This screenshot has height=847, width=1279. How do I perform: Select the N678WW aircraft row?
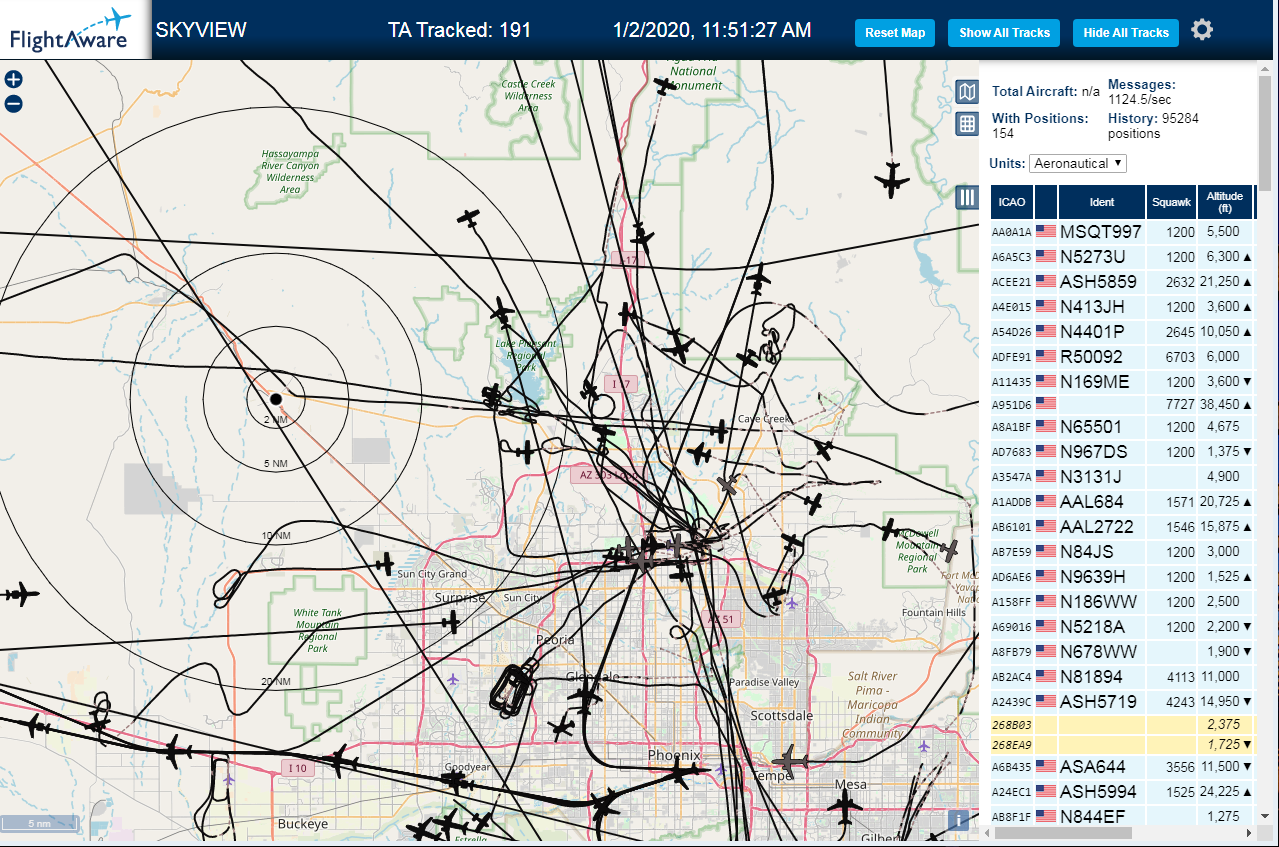pos(1122,652)
